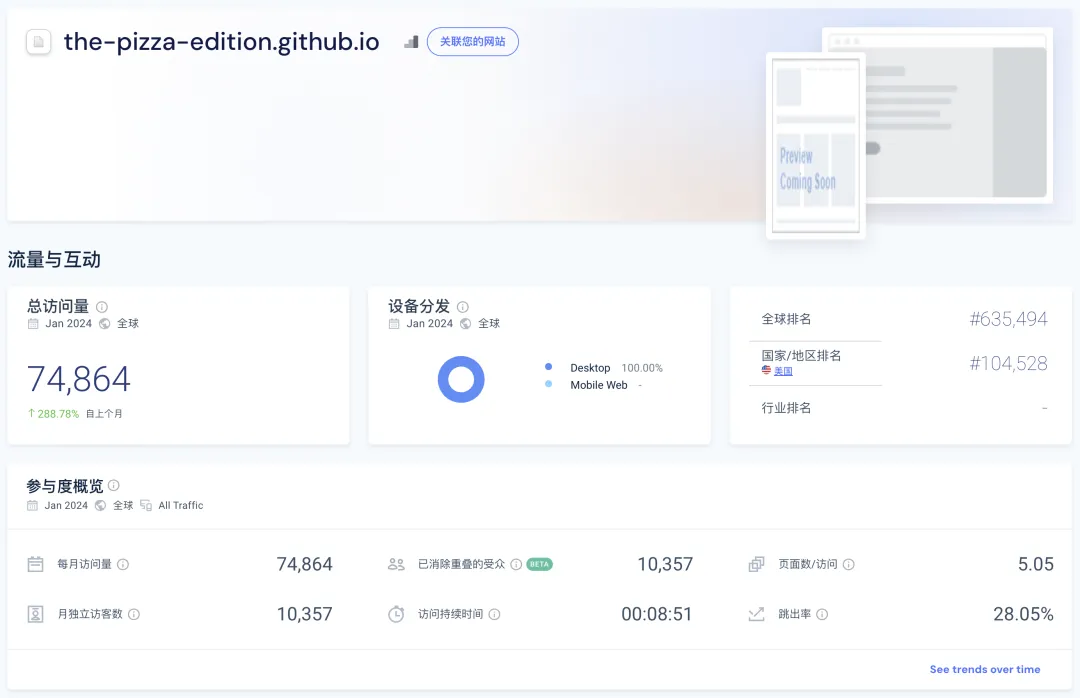Image resolution: width=1080 pixels, height=698 pixels.
Task: Click the device distribution donut chart
Action: [x=461, y=379]
